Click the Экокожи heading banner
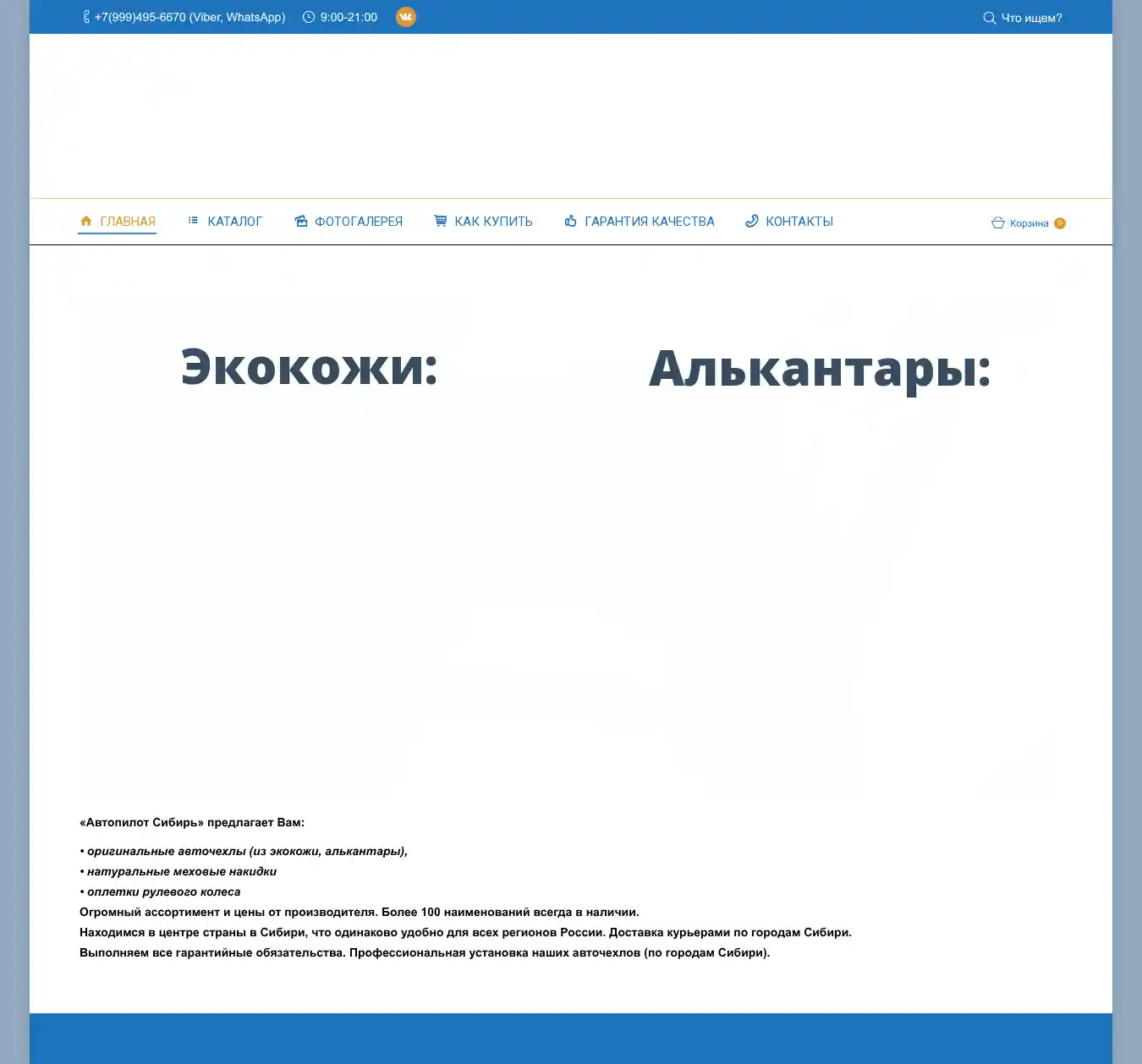 point(310,368)
